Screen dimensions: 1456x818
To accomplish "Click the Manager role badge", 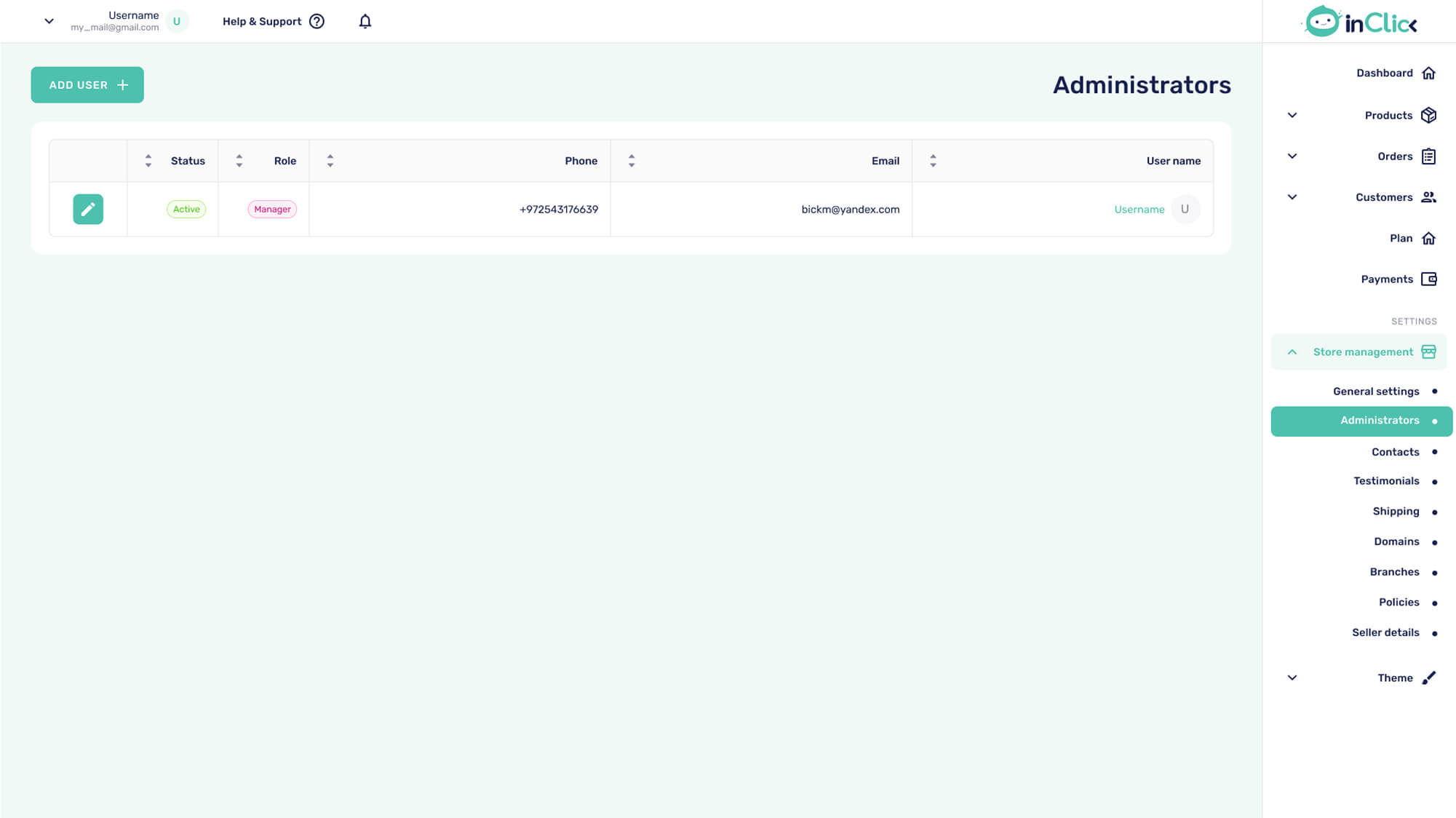I will (272, 210).
